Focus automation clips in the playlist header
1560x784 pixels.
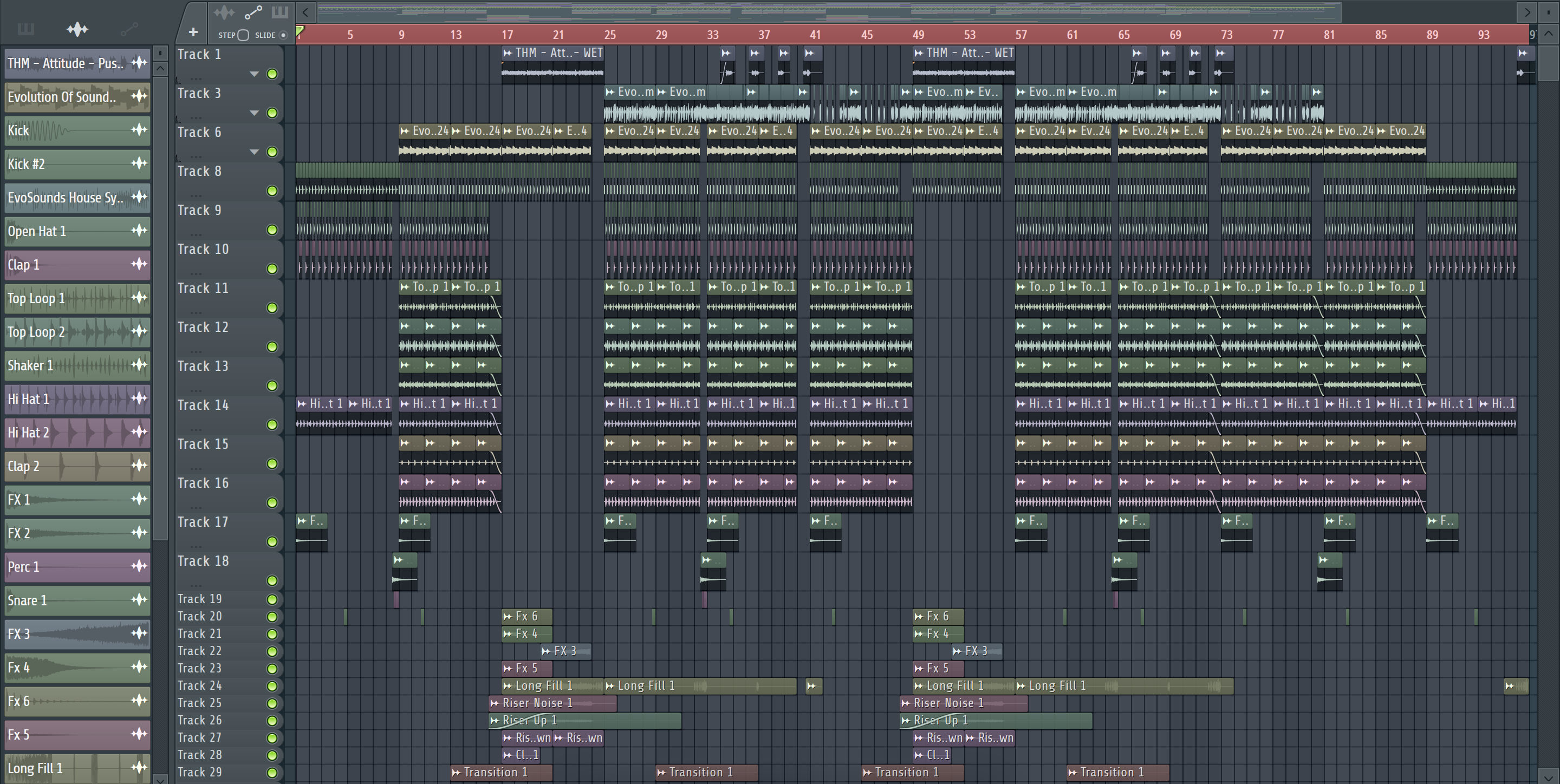253,12
